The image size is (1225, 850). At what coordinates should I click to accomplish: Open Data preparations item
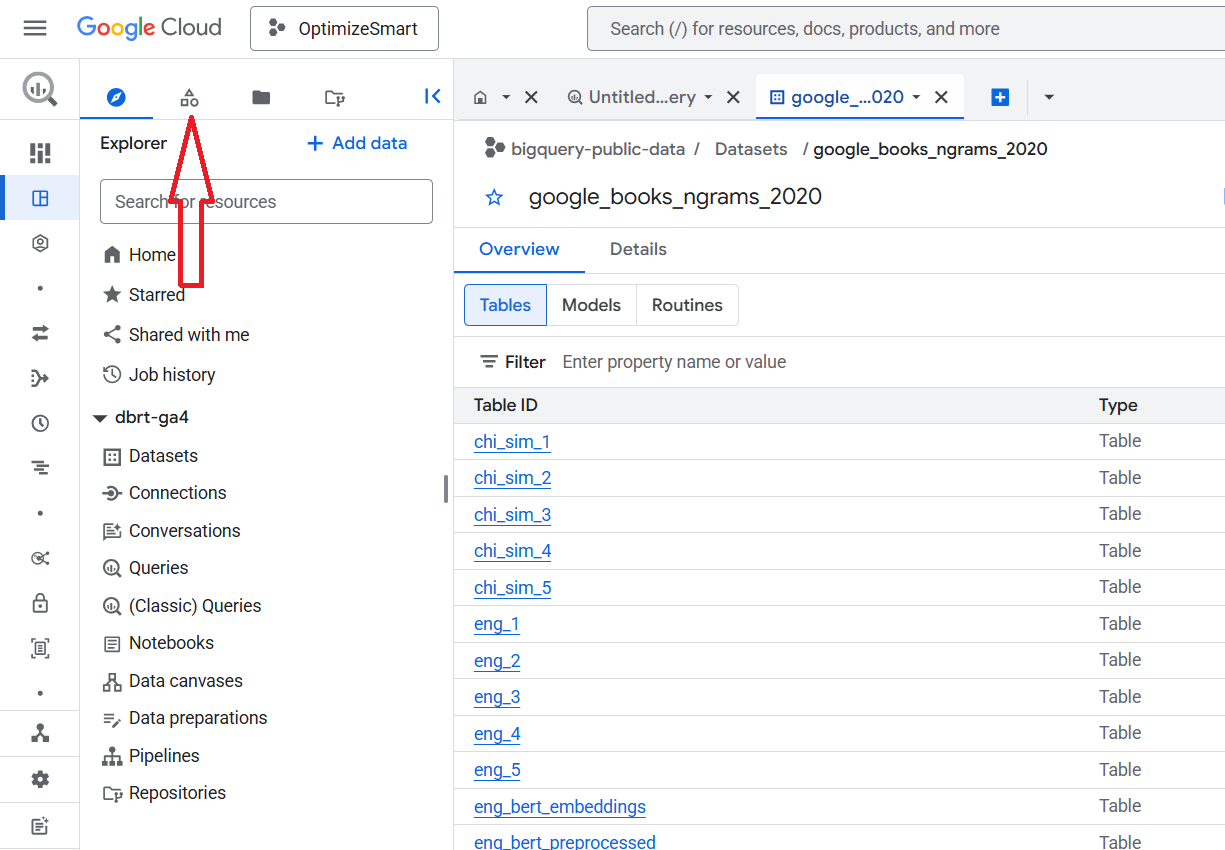click(185, 718)
